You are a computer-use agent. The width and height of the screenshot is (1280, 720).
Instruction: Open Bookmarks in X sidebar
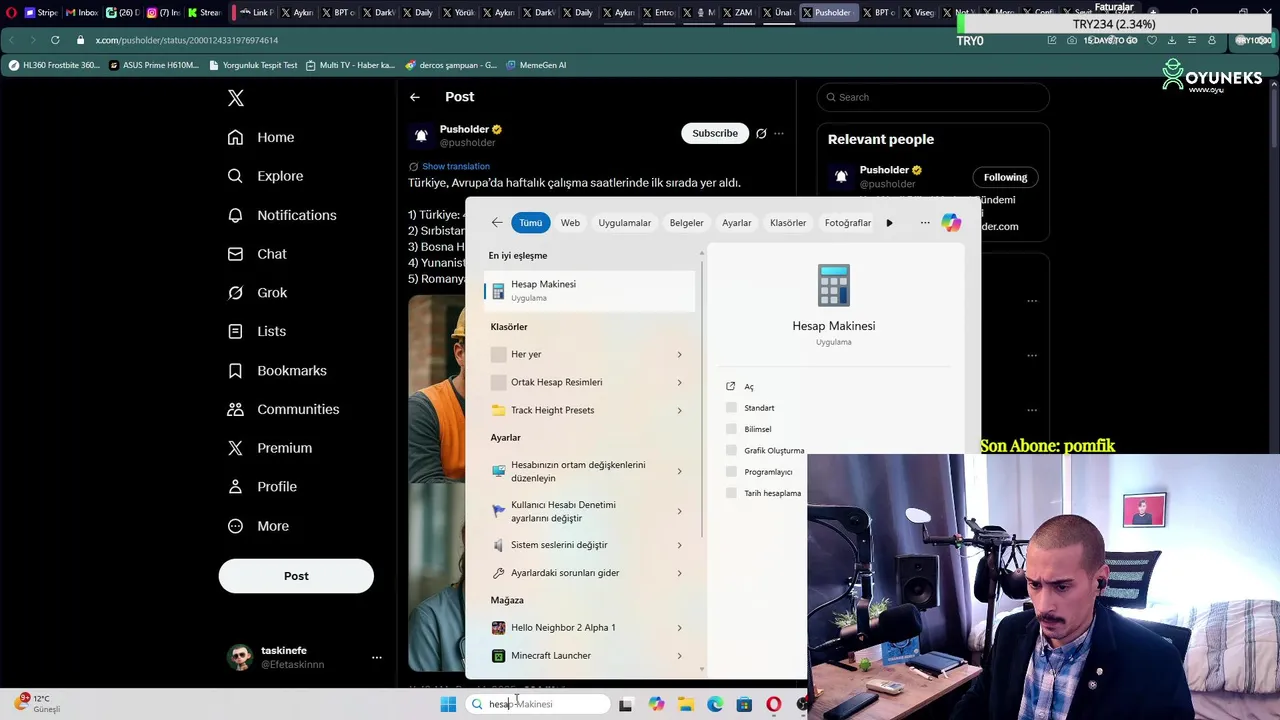point(277,370)
